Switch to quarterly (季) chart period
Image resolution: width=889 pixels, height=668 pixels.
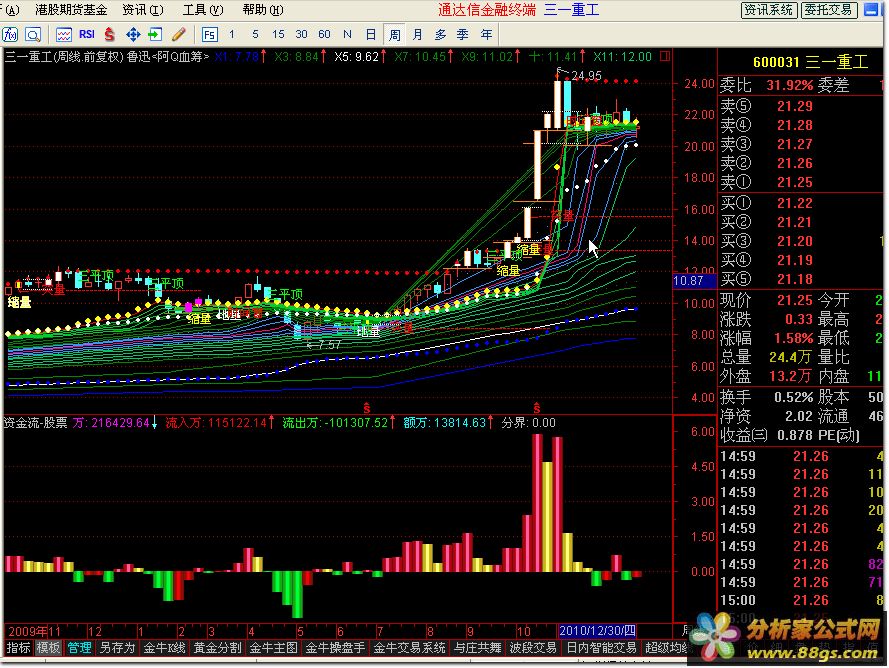(x=463, y=35)
